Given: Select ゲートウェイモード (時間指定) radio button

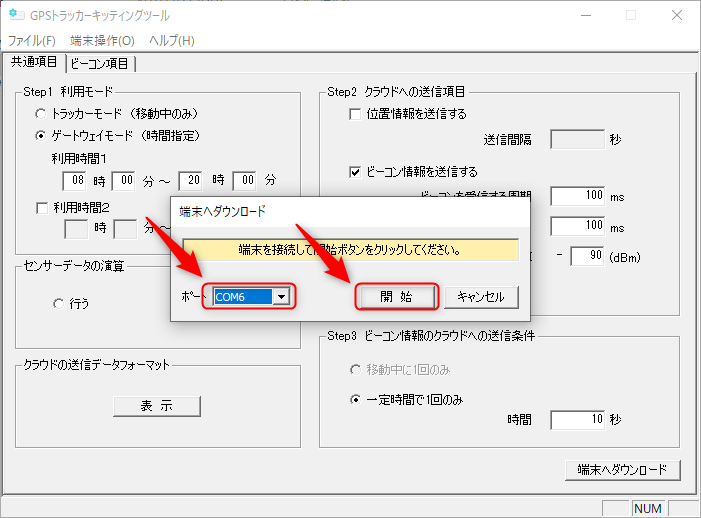Looking at the screenshot, I should (x=40, y=135).
